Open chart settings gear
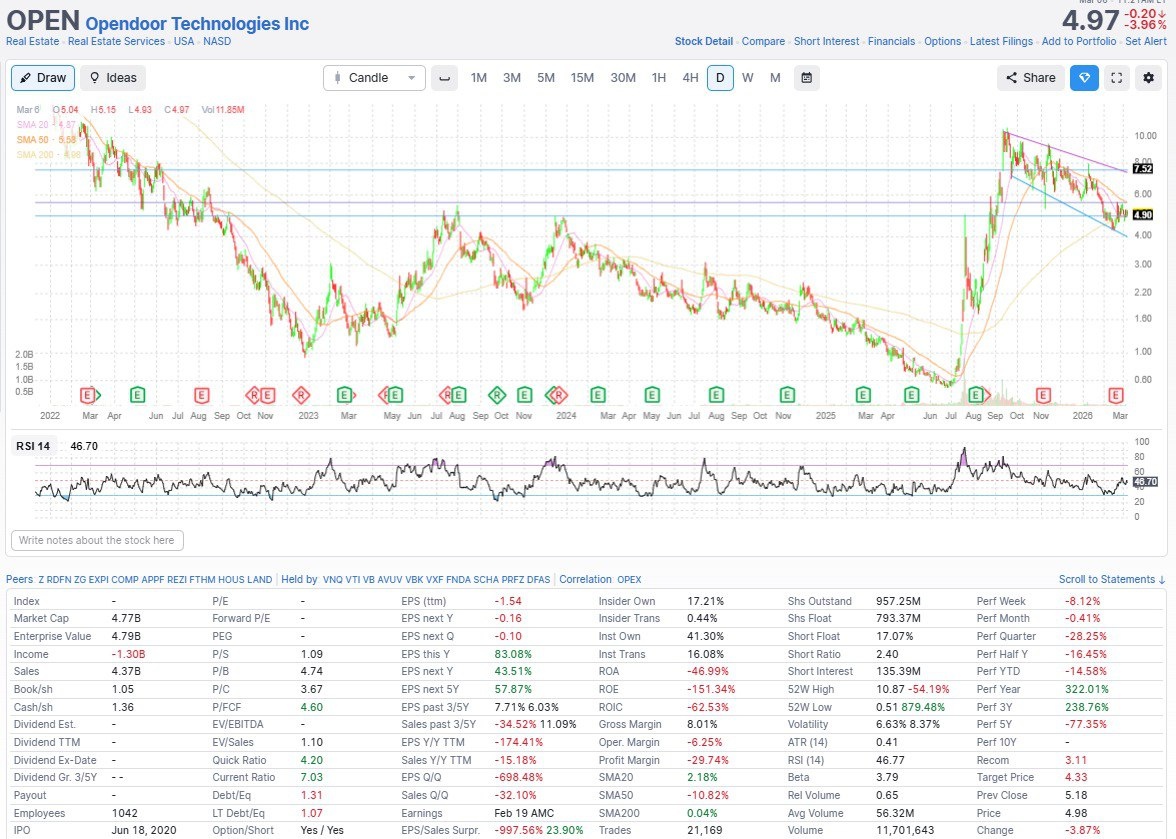The width and height of the screenshot is (1176, 839). (x=1148, y=78)
